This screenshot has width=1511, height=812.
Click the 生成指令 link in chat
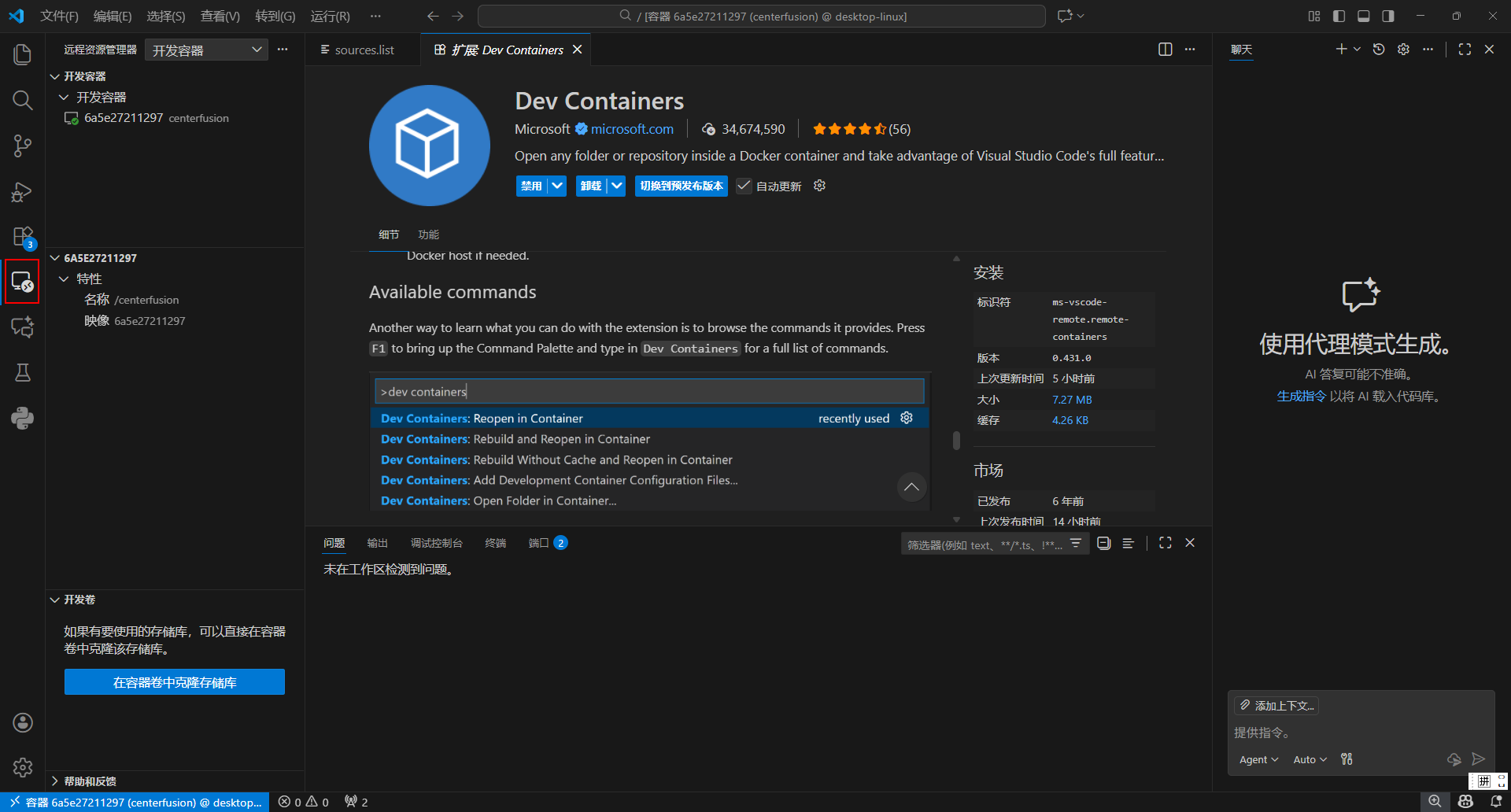click(x=1301, y=396)
